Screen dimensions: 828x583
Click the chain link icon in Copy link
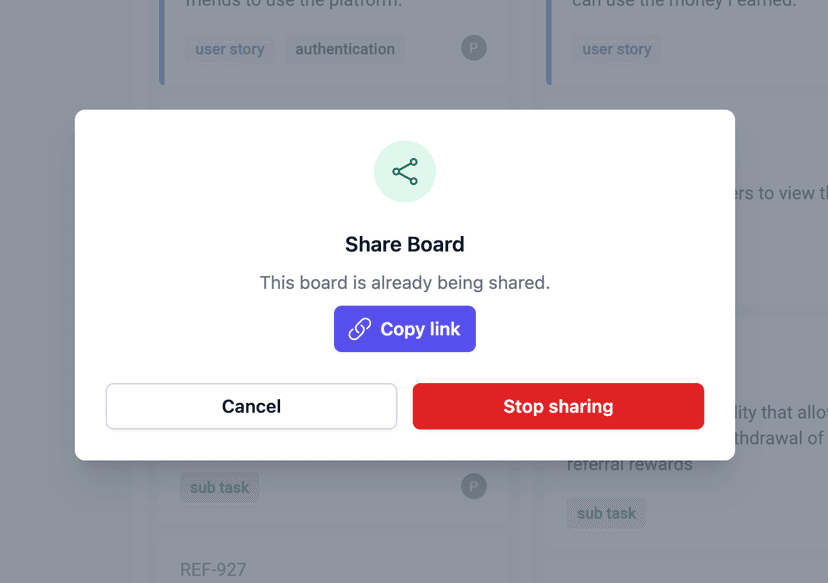tap(360, 329)
